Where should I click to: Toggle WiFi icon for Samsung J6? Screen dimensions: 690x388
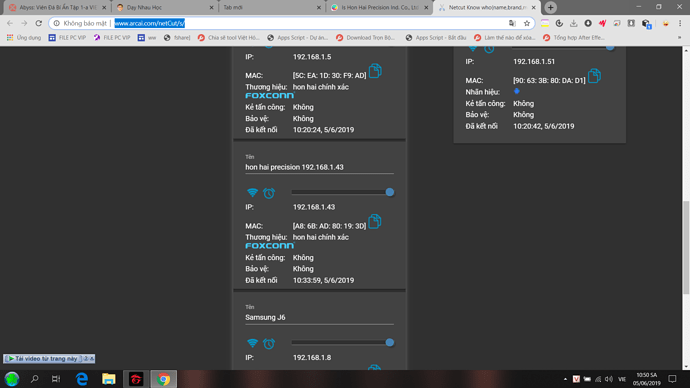point(252,343)
